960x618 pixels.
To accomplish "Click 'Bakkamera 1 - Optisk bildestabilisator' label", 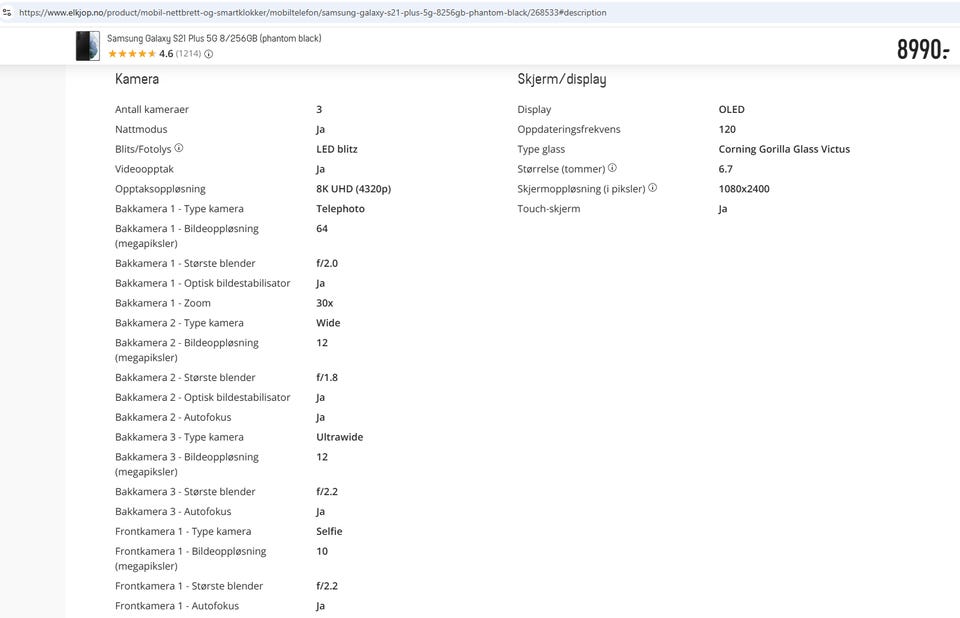I will click(x=203, y=283).
